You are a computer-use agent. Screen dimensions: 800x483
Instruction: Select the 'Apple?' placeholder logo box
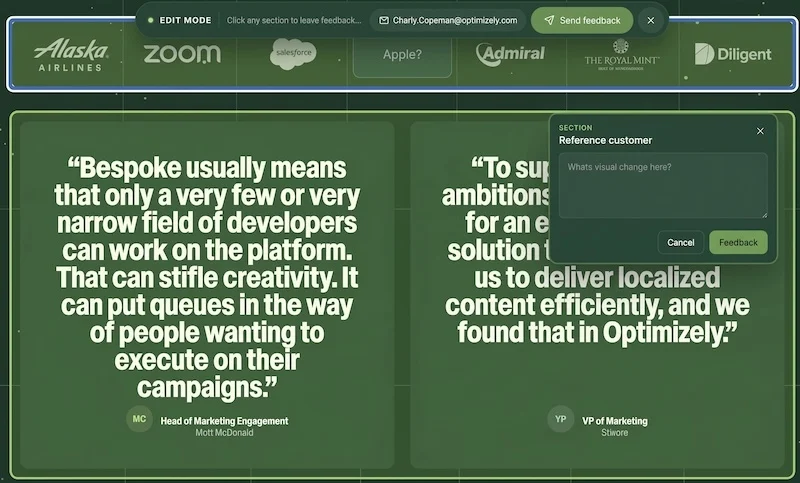point(402,55)
